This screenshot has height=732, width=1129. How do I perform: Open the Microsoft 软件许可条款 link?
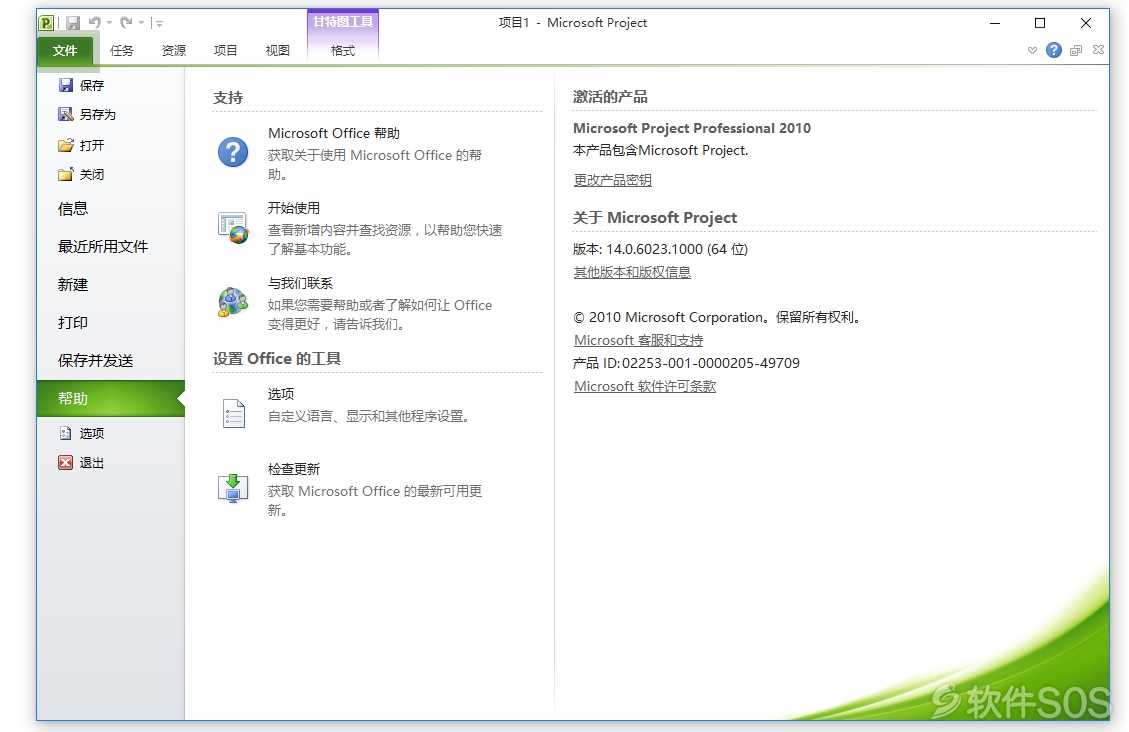pos(644,386)
